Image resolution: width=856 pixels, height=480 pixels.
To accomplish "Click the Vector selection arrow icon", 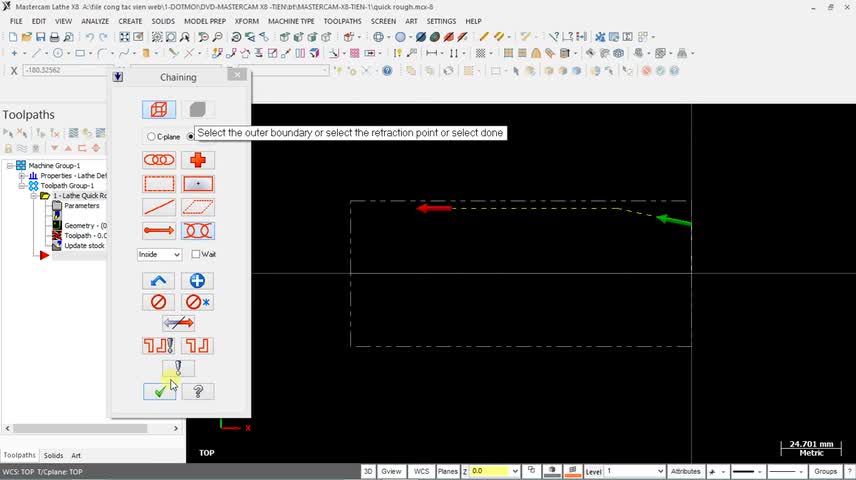I will point(160,231).
